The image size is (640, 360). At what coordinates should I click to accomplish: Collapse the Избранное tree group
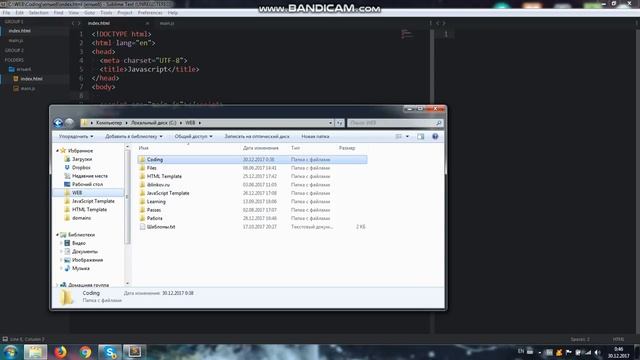click(x=58, y=151)
